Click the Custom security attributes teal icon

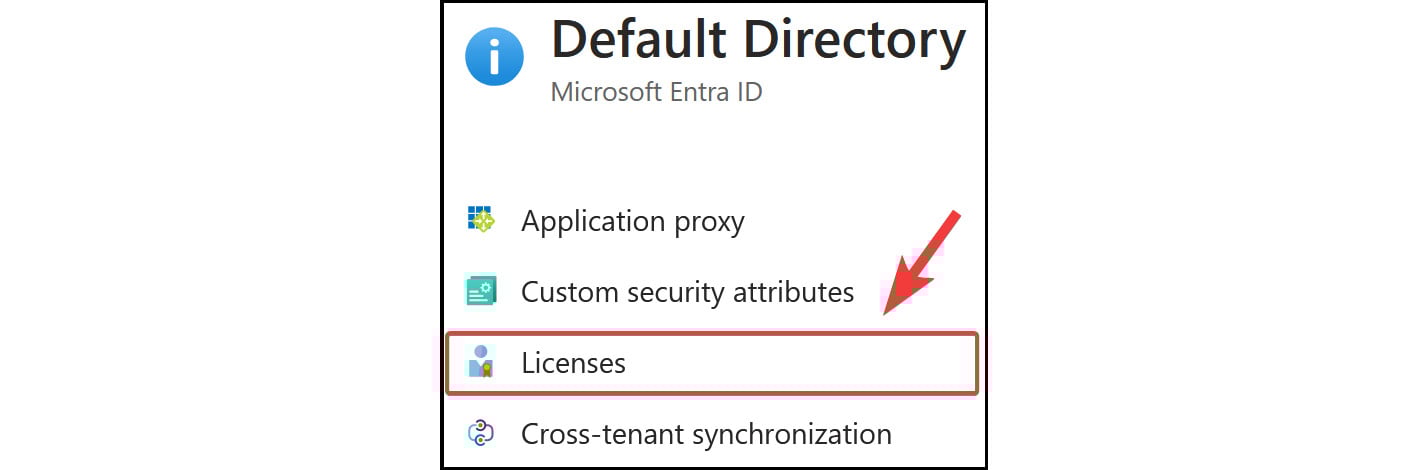481,291
